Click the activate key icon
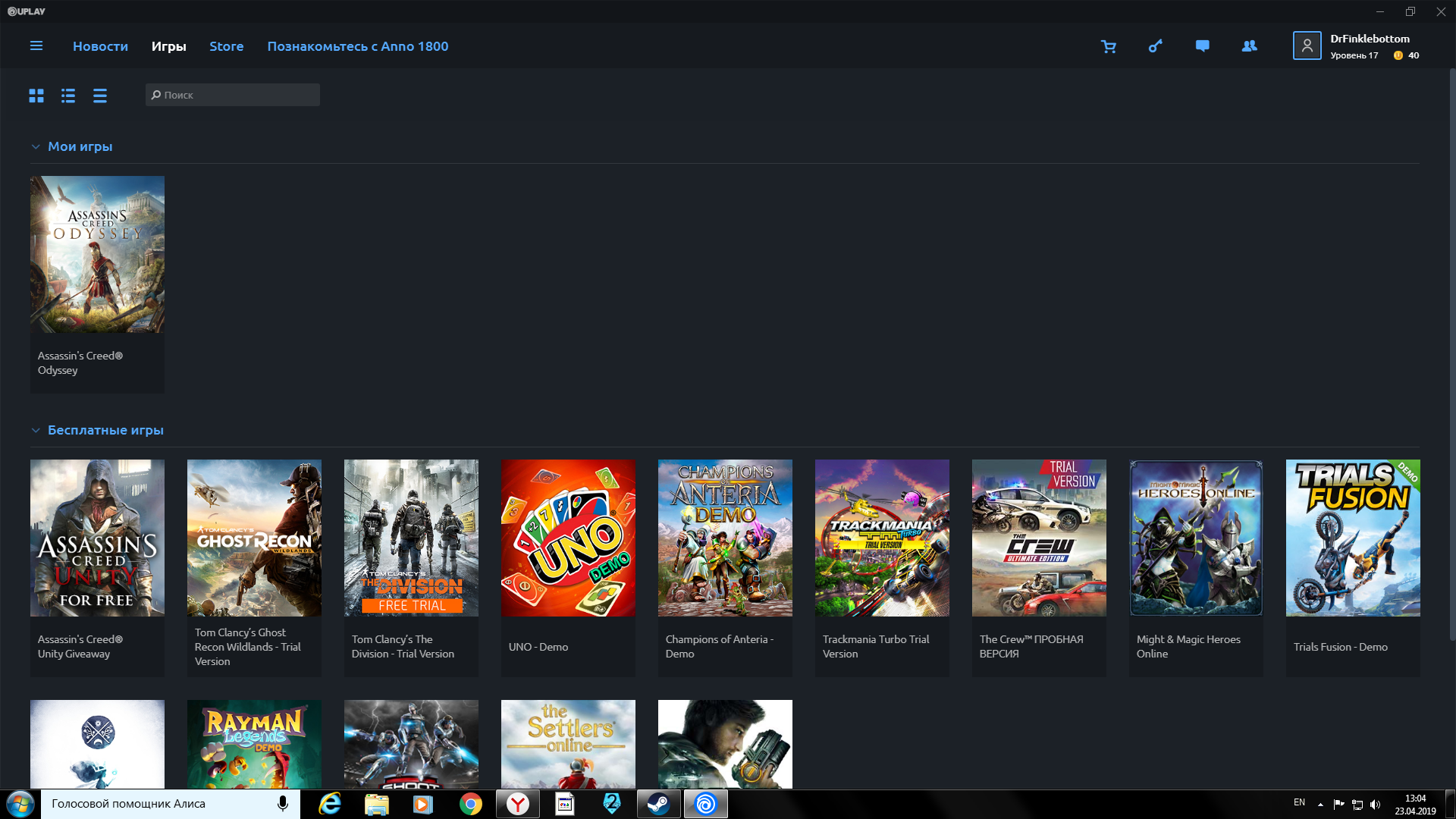The width and height of the screenshot is (1456, 819). coord(1155,46)
